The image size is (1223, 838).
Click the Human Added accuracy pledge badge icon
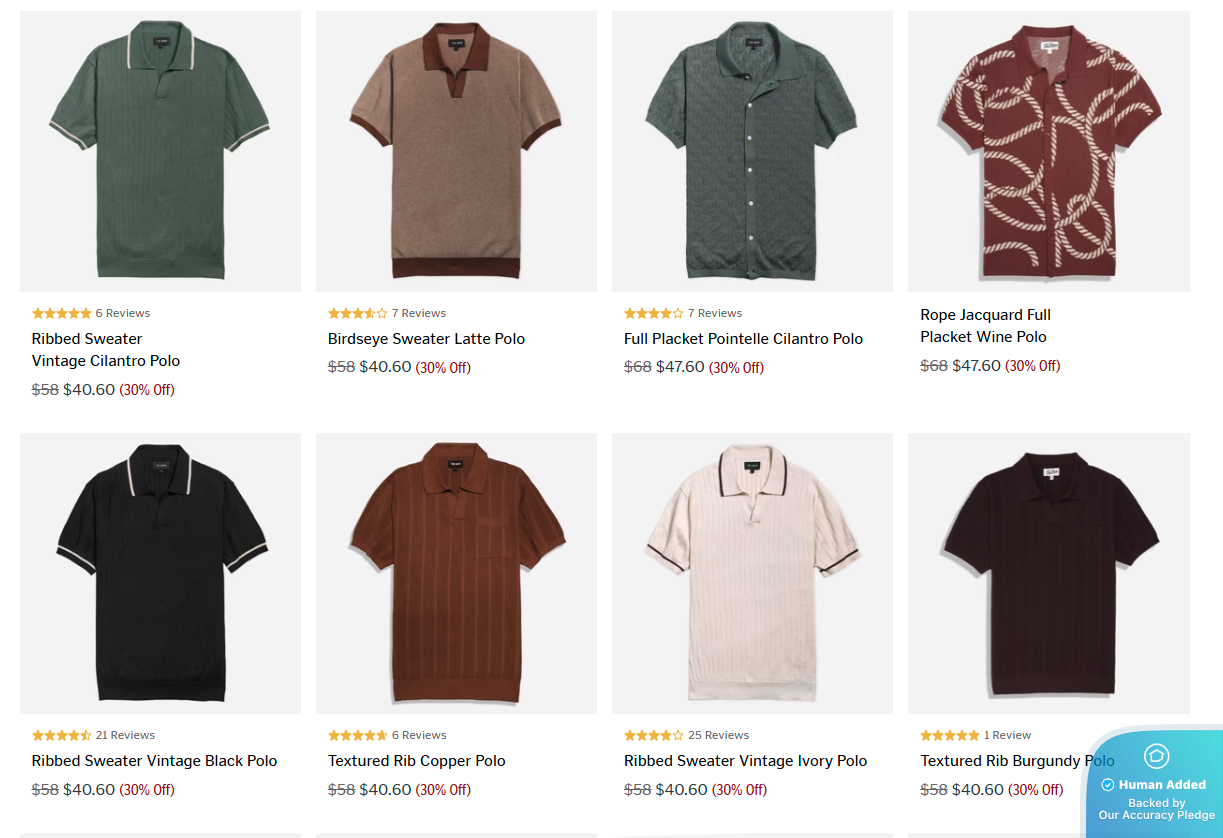tap(1156, 756)
